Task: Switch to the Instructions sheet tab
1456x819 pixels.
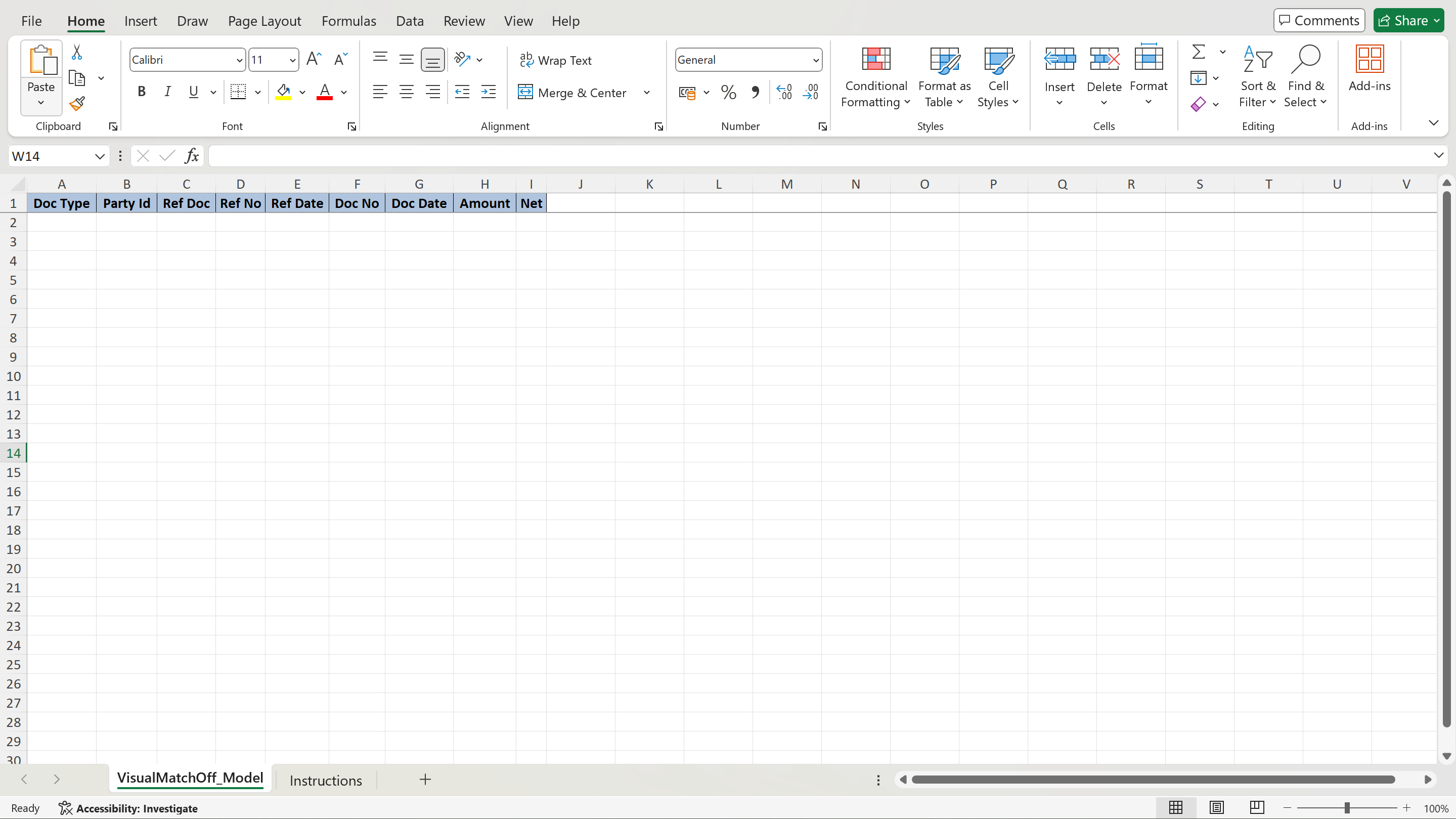Action: click(326, 780)
